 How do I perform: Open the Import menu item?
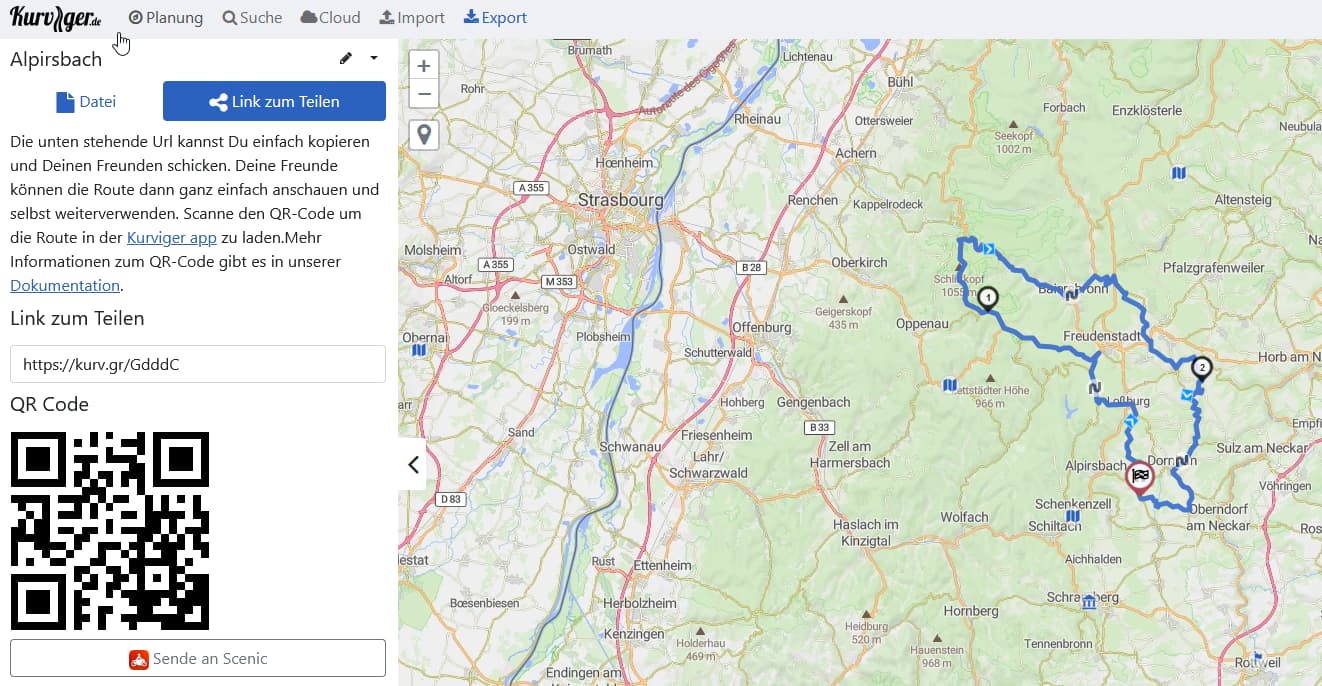[412, 17]
